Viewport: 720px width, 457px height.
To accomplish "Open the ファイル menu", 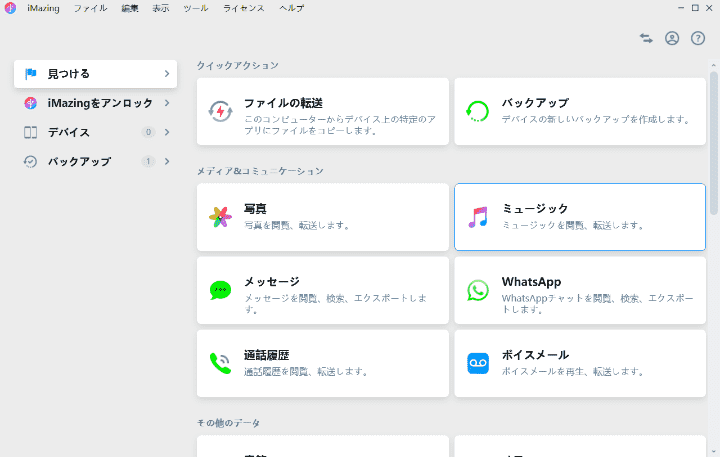I will pos(90,8).
